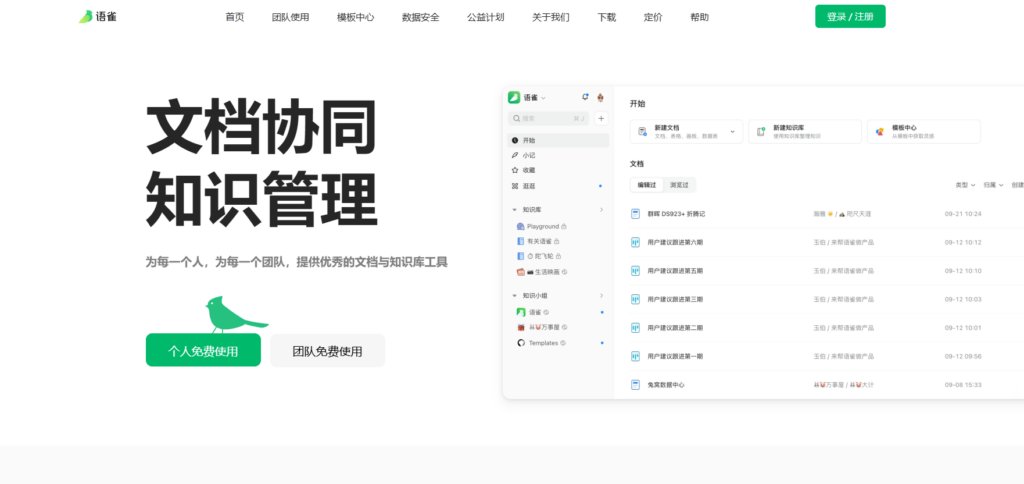Collapse the 知识小组 section in sidebar
This screenshot has height=484, width=1024.
(514, 296)
